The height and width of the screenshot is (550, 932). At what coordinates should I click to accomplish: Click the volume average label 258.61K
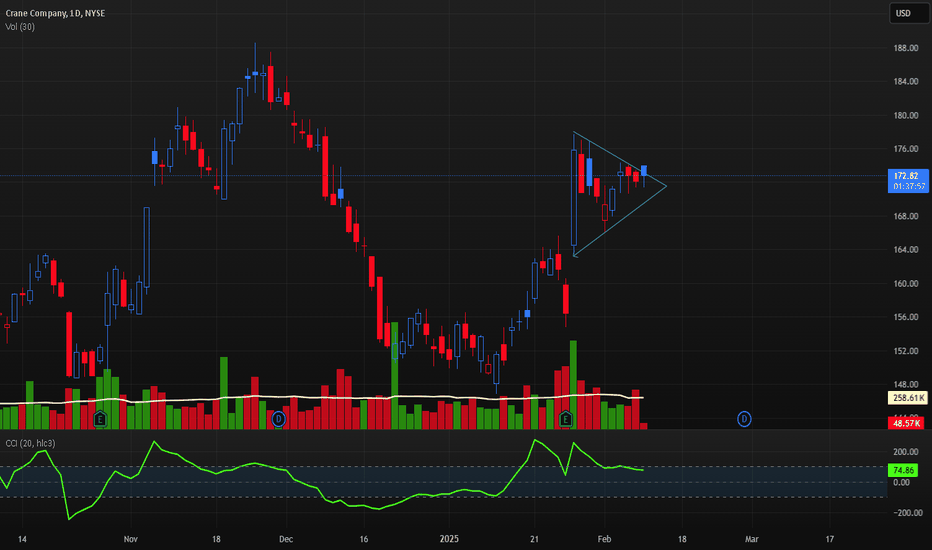coord(908,398)
